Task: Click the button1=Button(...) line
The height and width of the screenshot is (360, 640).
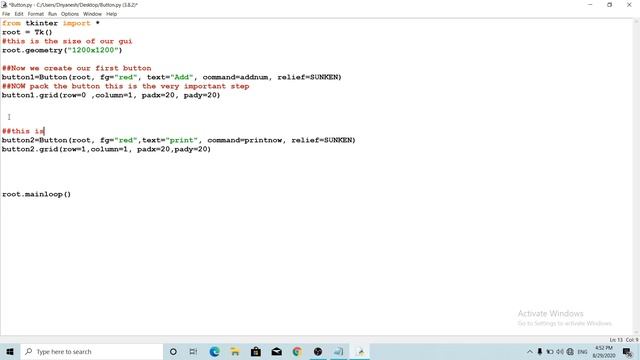Action: (171, 77)
